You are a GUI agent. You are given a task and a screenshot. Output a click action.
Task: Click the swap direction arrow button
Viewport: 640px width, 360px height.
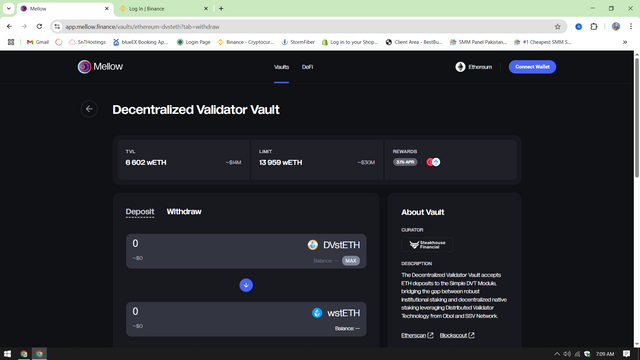click(246, 285)
